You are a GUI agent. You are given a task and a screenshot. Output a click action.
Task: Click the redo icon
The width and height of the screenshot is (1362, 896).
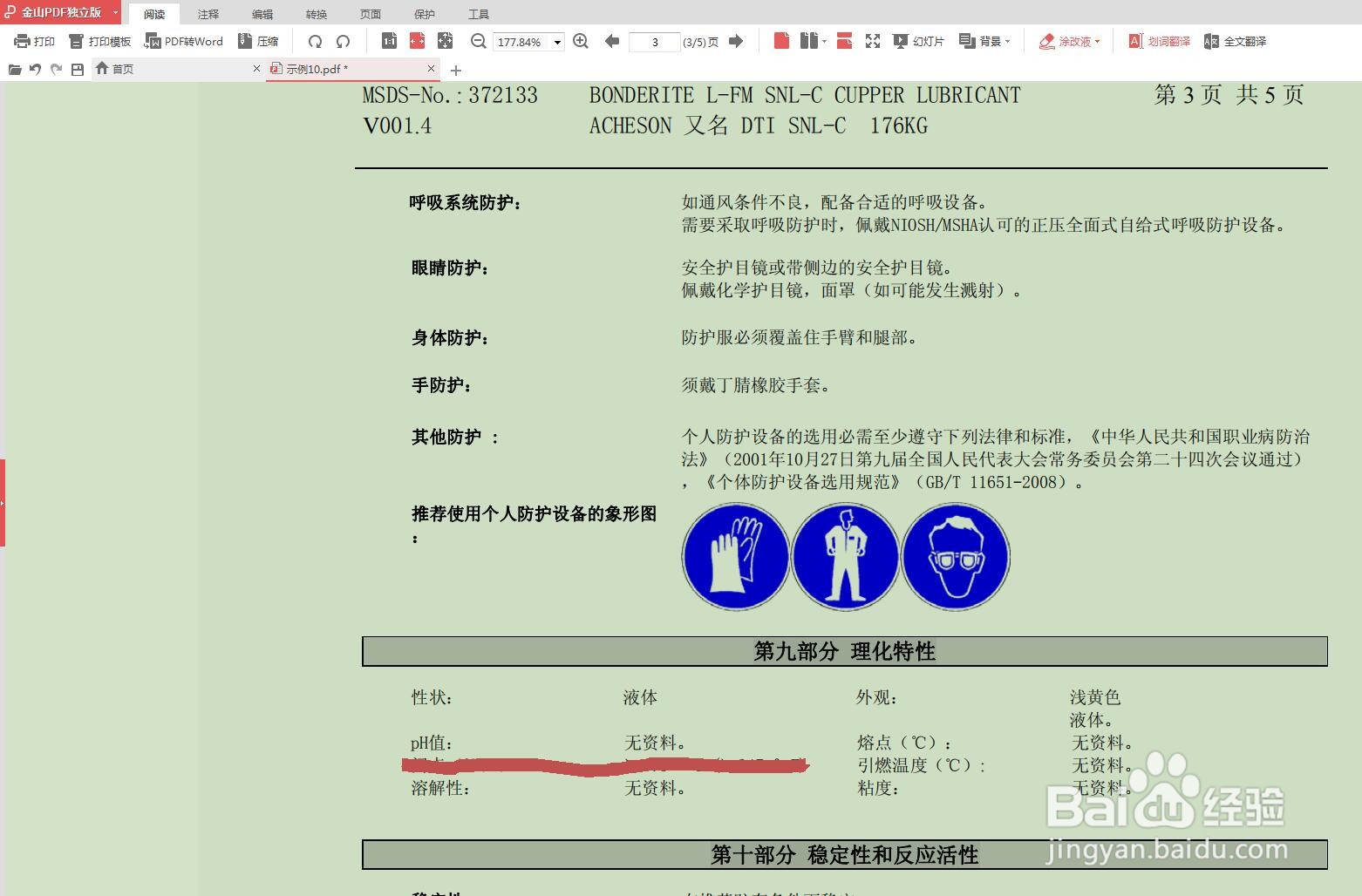[x=57, y=69]
